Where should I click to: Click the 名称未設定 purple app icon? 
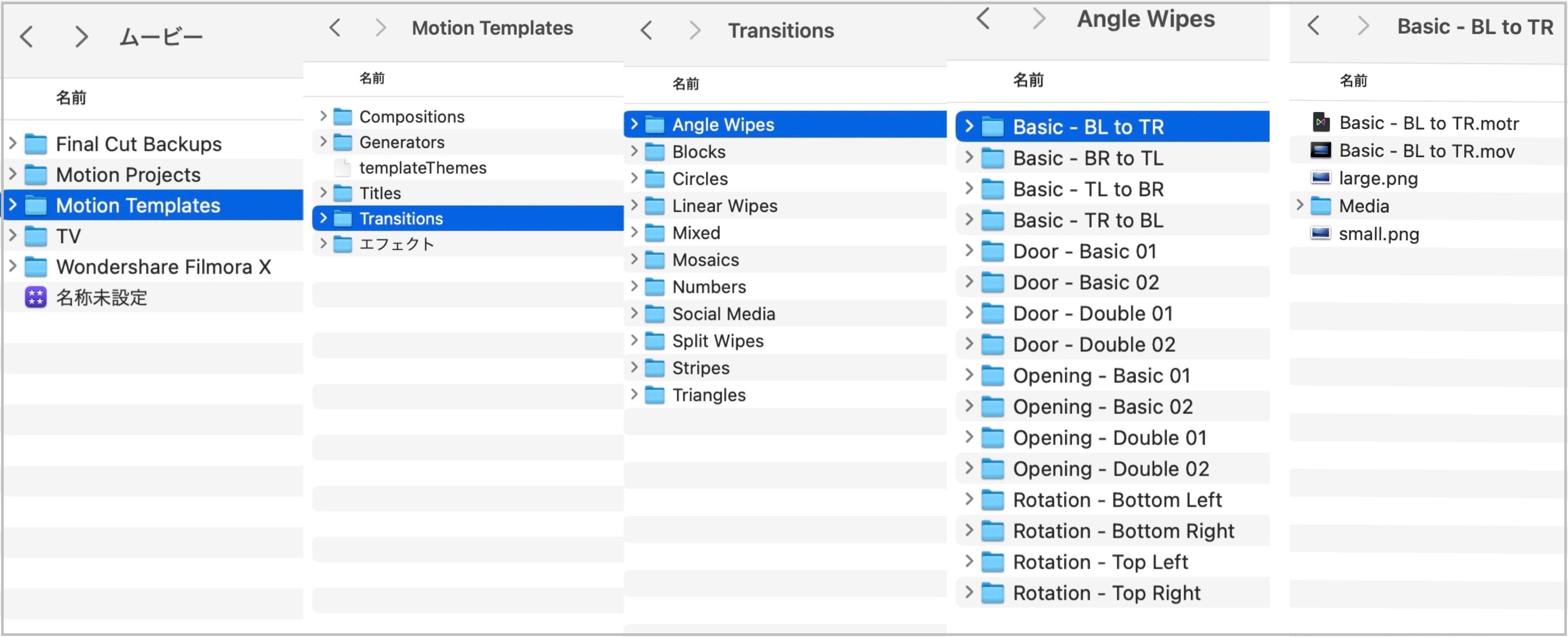(35, 298)
